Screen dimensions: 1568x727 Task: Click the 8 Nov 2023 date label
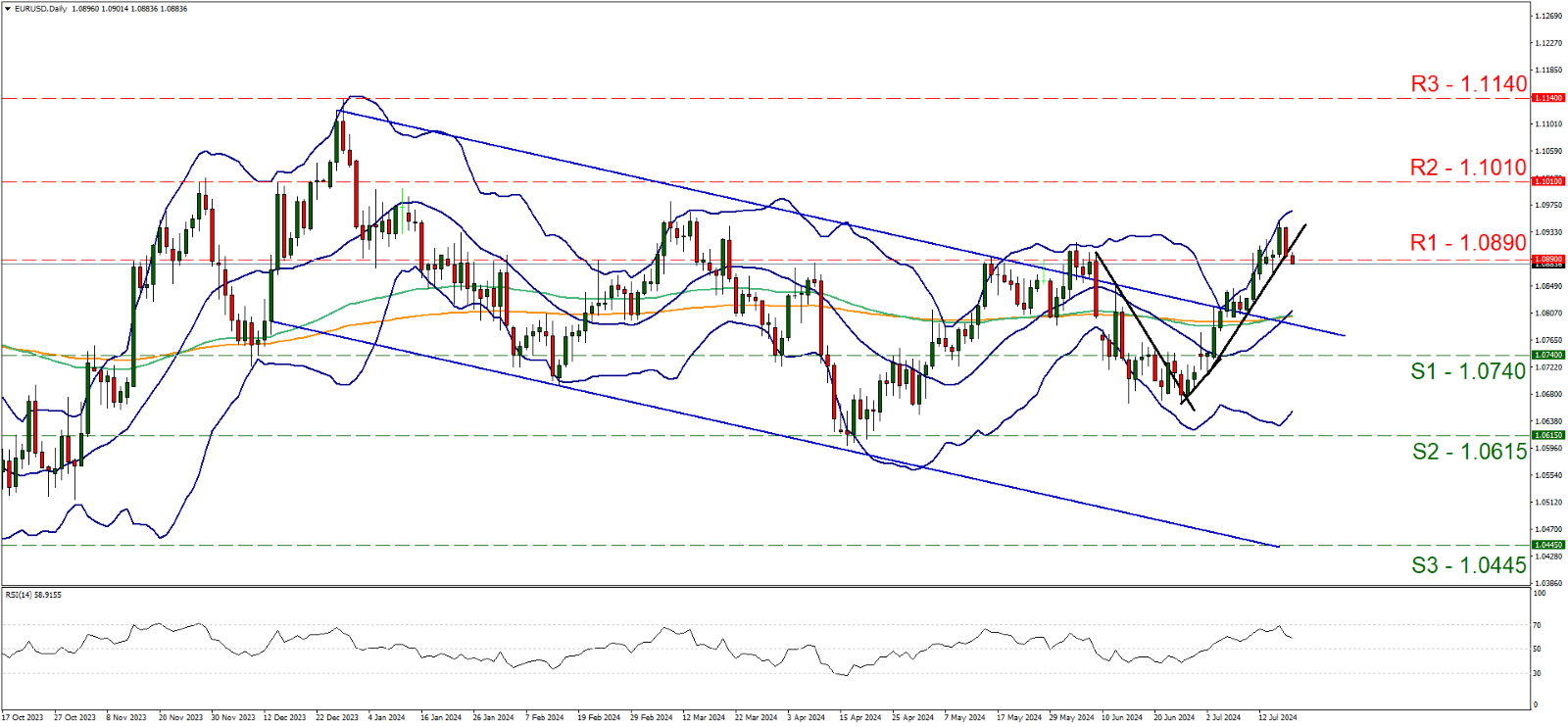[125, 717]
